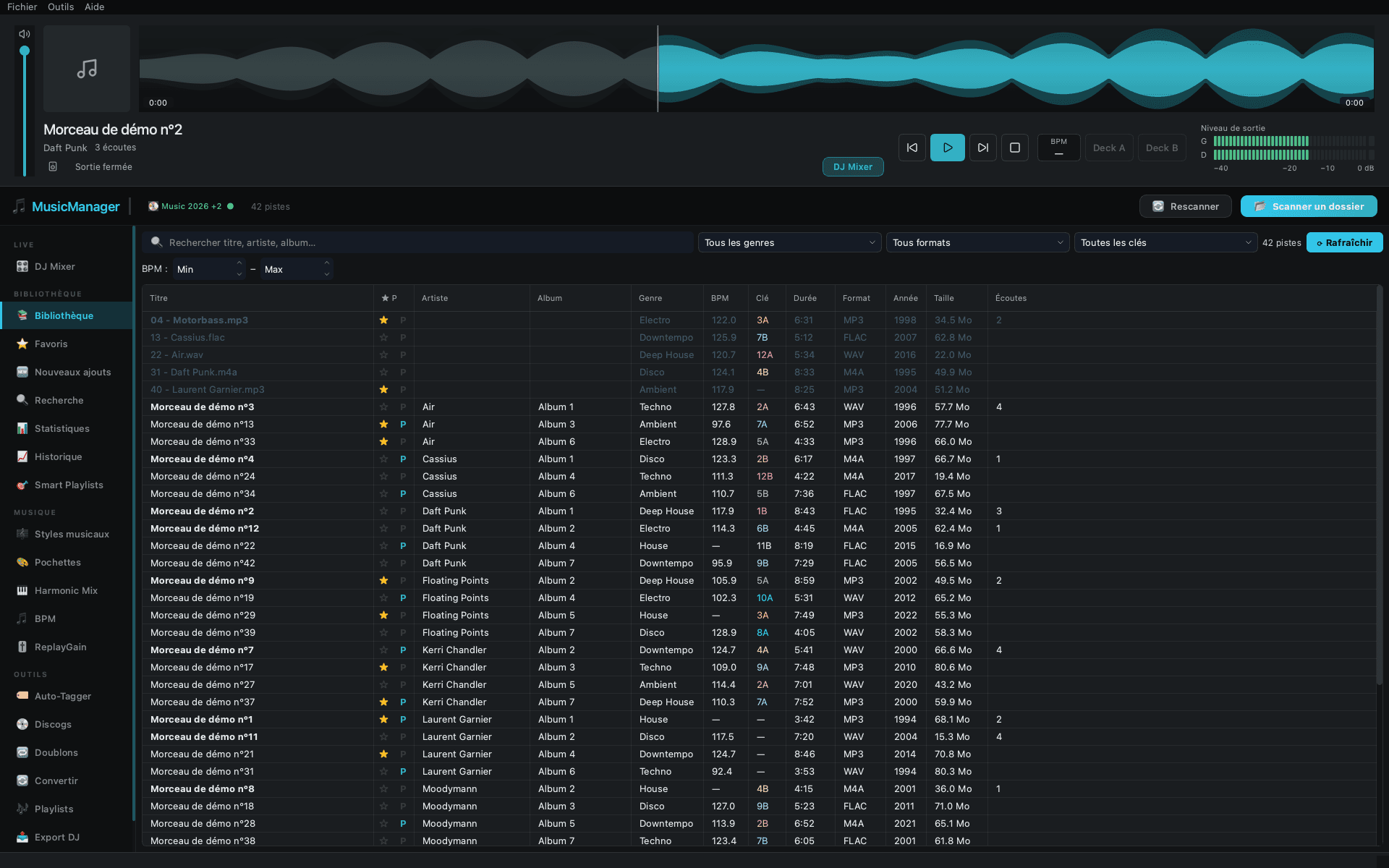Screen dimensions: 1389x868
Task: Mute audio via the speaker icon
Action: 25,34
